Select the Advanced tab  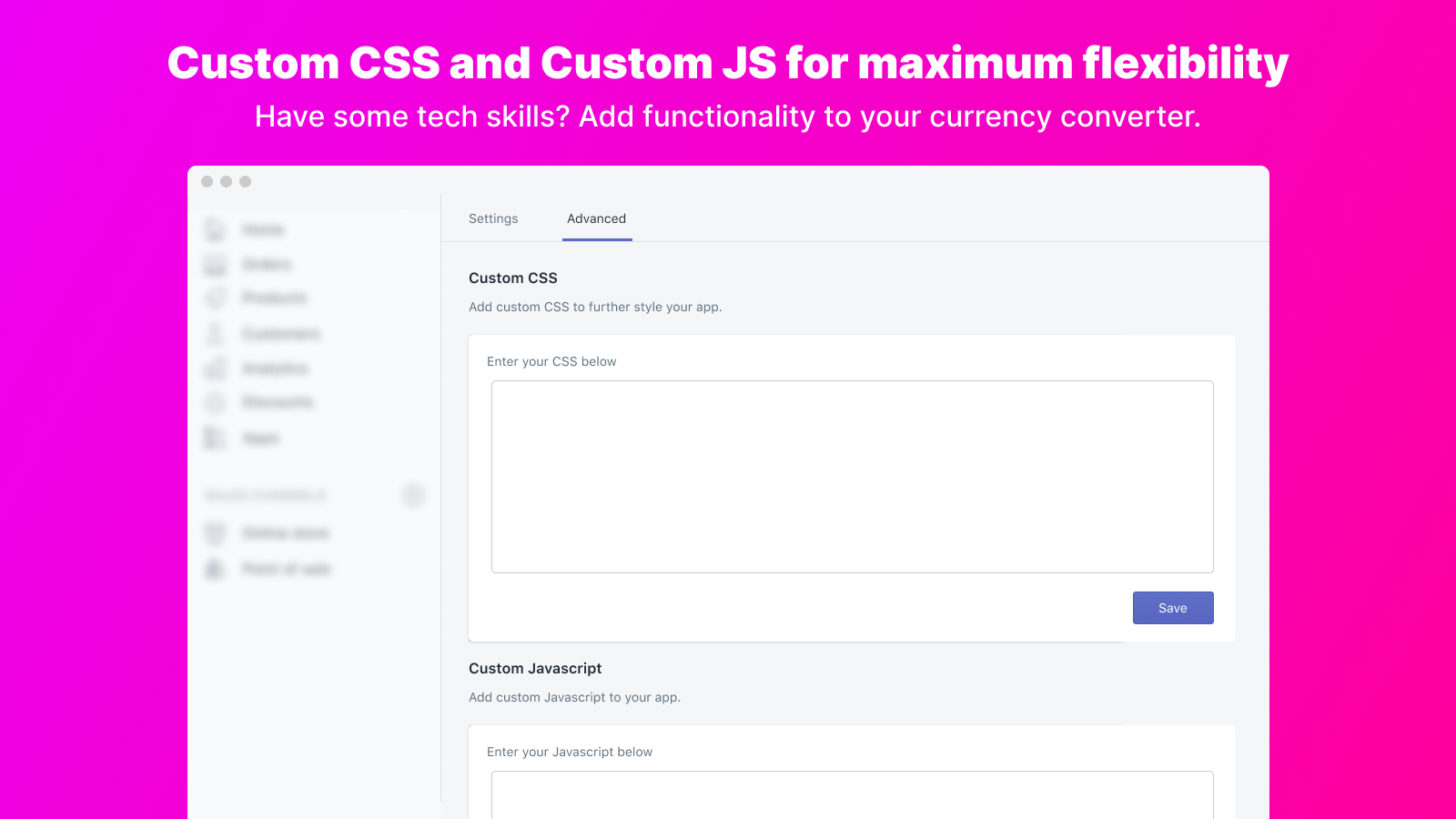coord(596,219)
